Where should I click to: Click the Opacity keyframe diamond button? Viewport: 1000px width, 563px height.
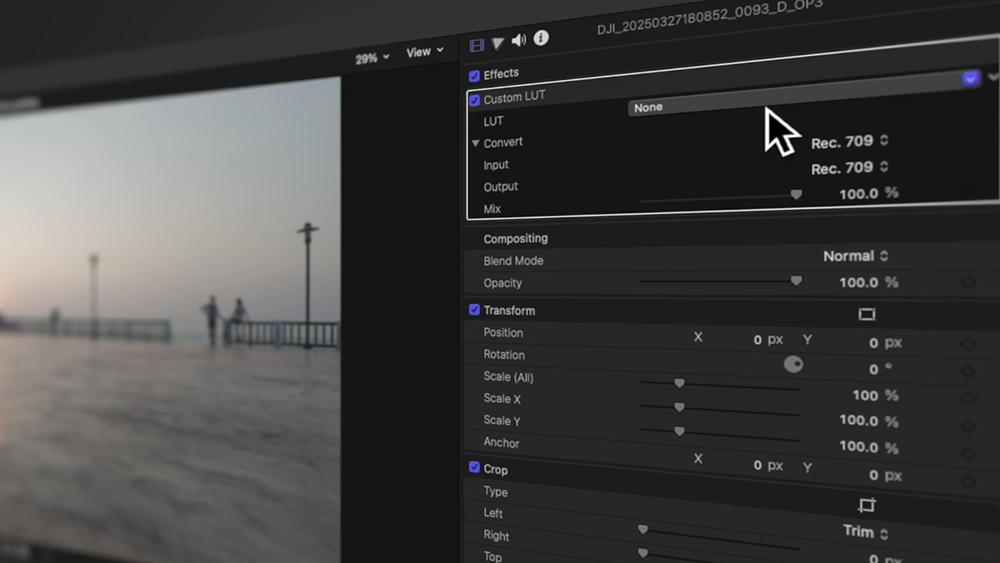(x=968, y=282)
